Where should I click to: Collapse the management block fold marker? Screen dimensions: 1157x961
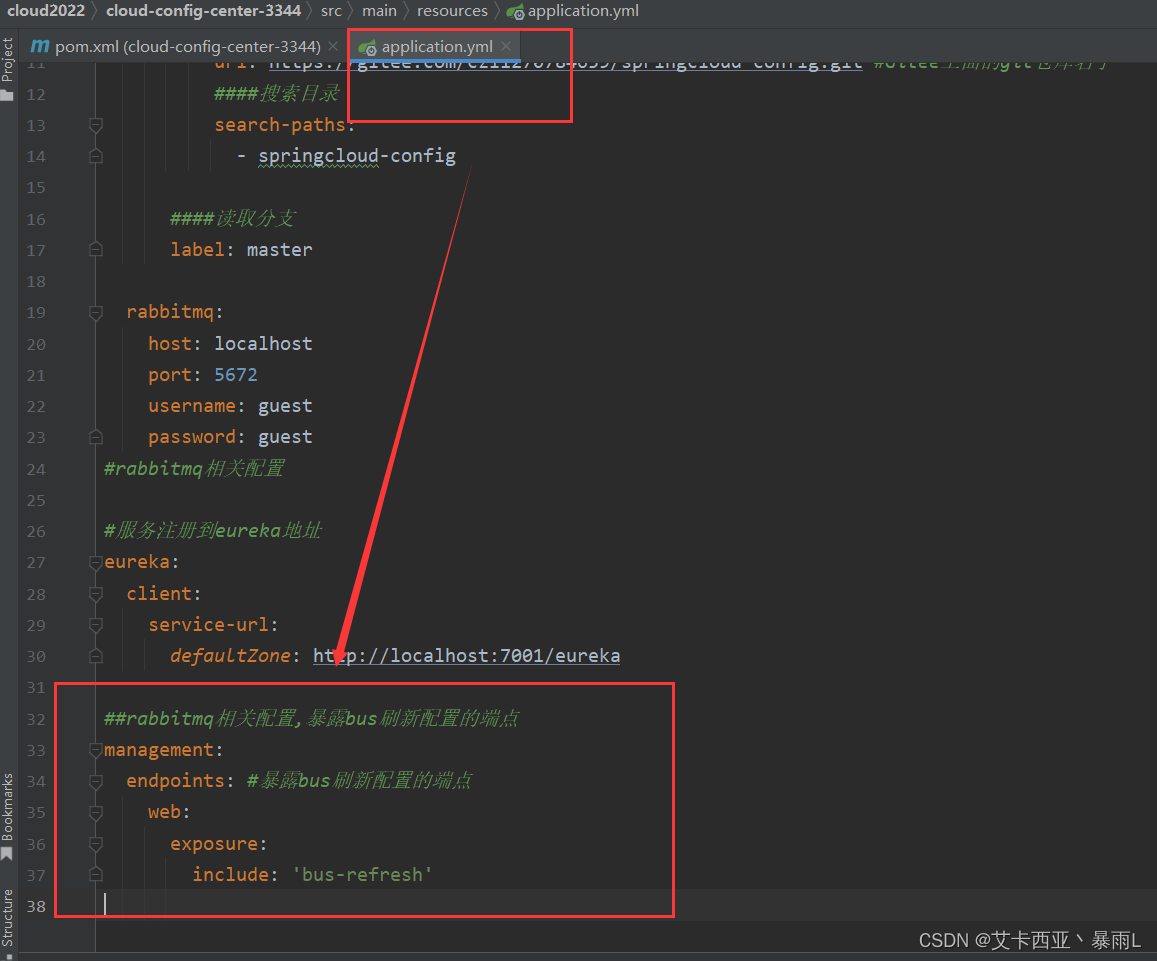95,750
